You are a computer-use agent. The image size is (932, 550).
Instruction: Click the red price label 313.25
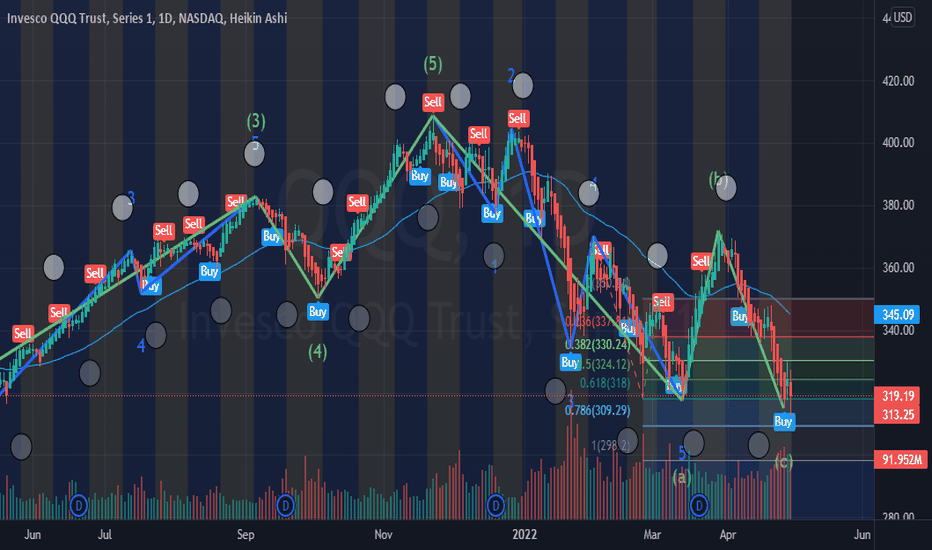pos(898,414)
